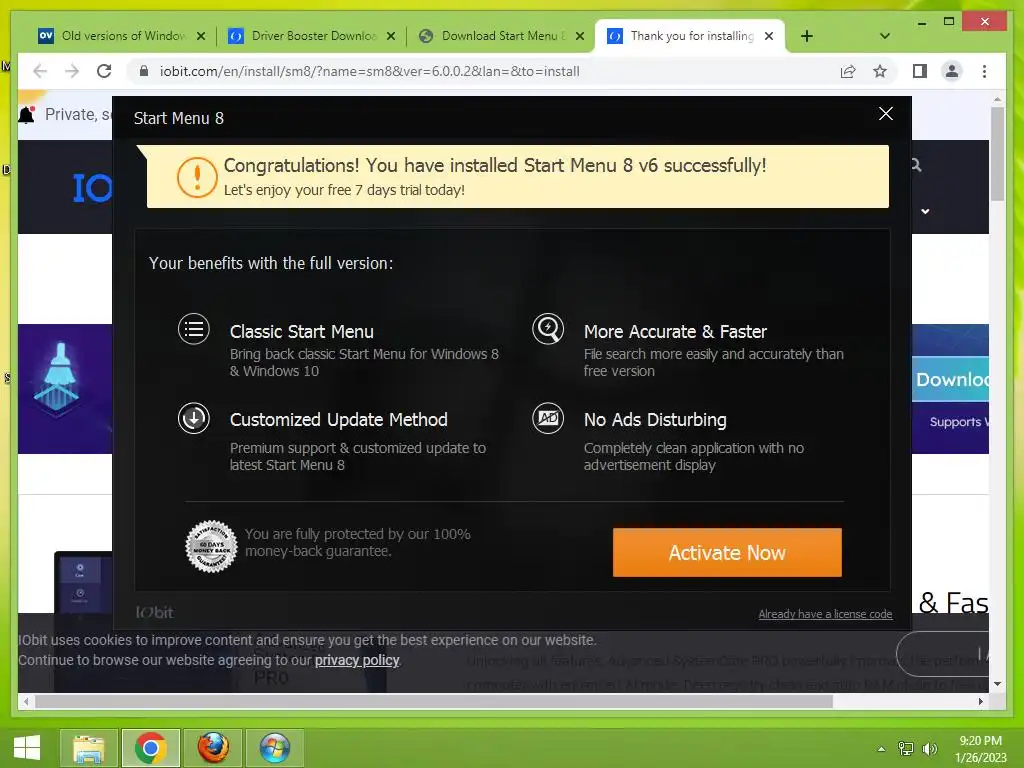Click the IObit logo on the webpage

click(92, 188)
